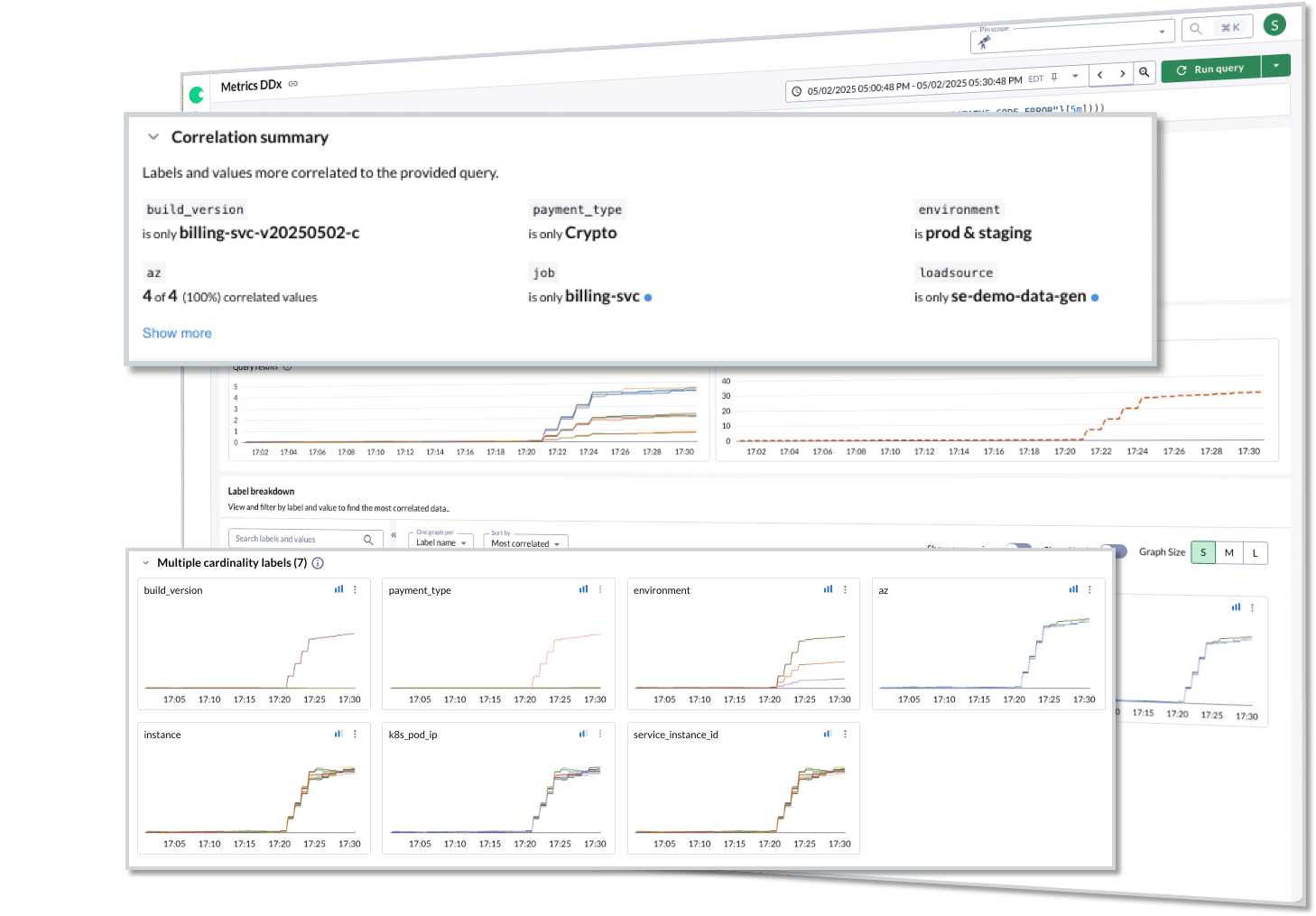Viewport: 1316px width, 916px height.
Task: Open more options on build_version card
Action: (x=356, y=589)
